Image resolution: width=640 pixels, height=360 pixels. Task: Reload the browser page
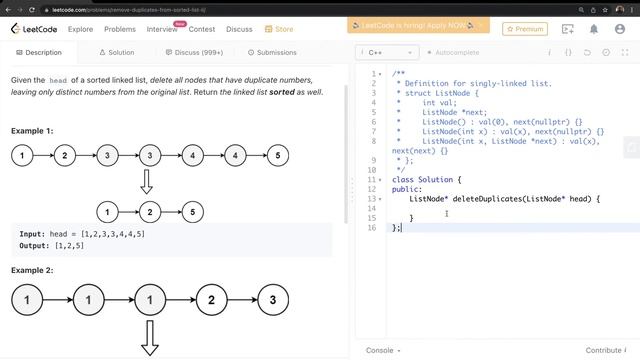32,9
